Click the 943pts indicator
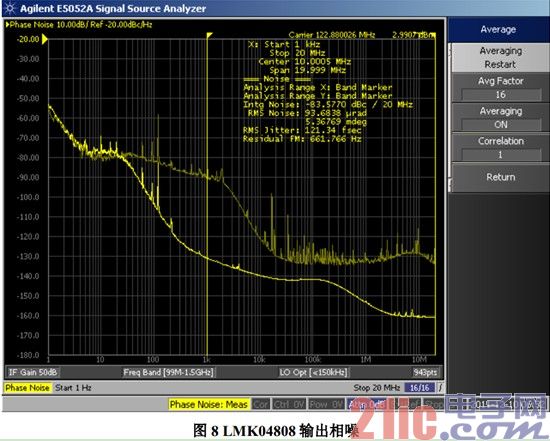 425,373
